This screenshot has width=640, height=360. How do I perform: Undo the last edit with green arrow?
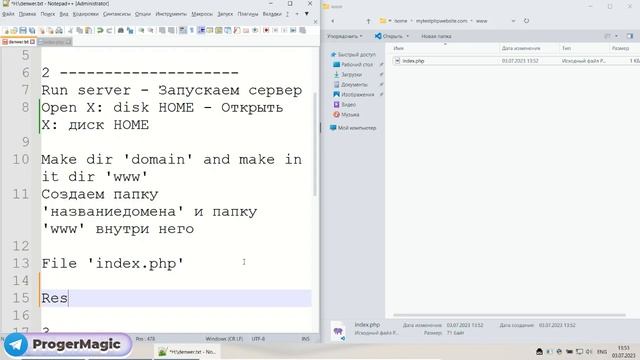[x=100, y=31]
